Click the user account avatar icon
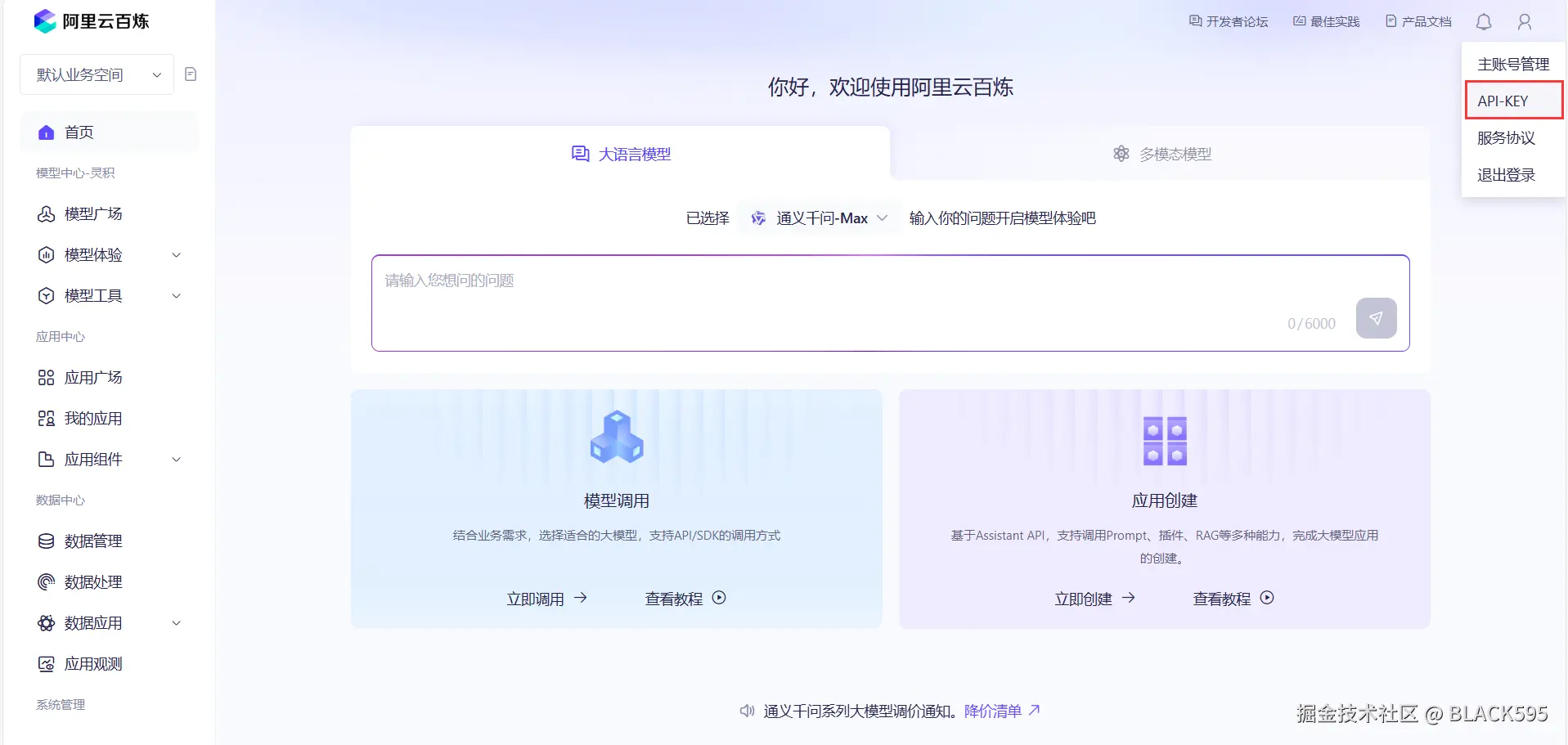Screen dimensions: 1568x745 pos(1525,22)
